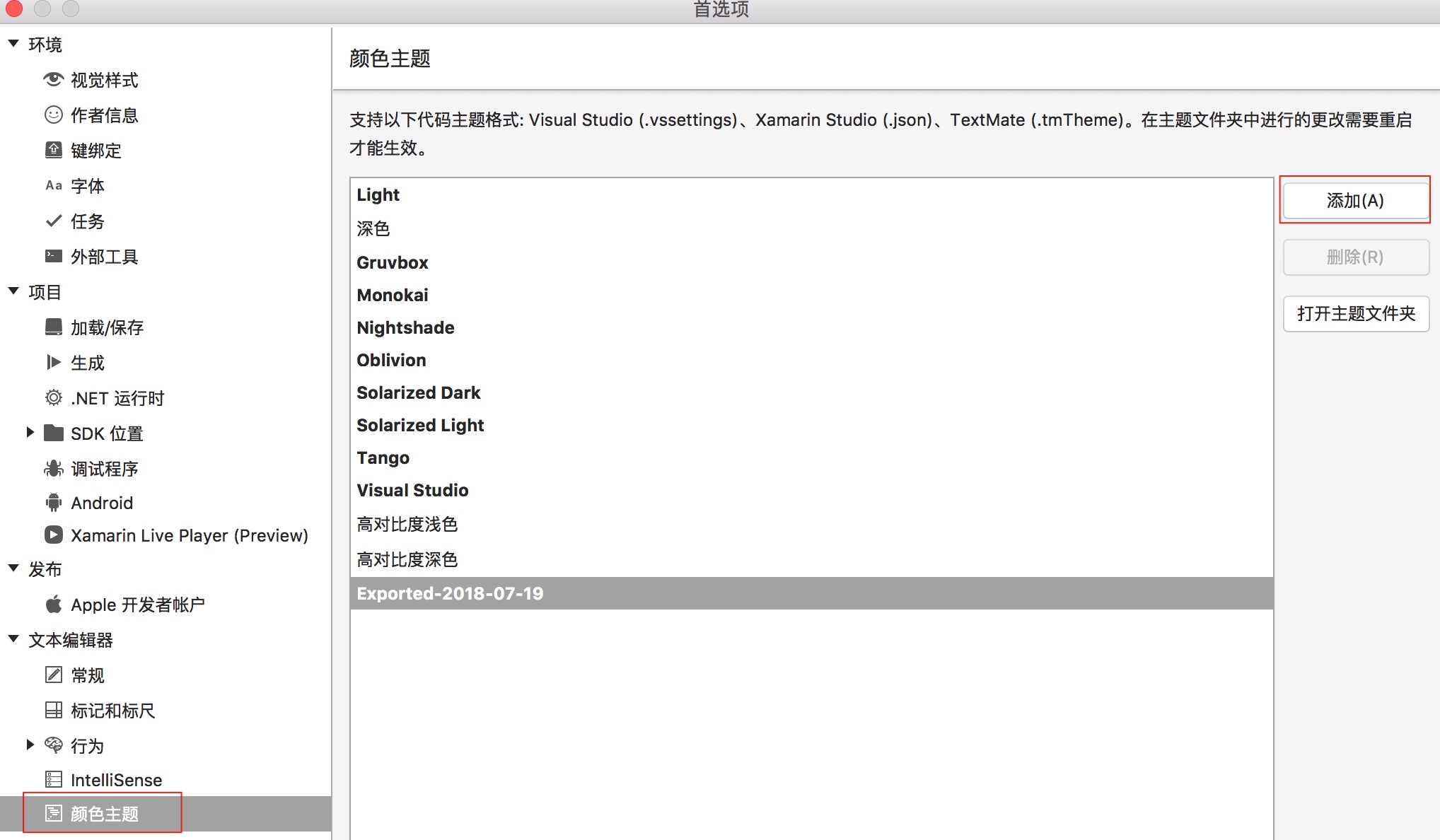Expand the SDK 位置 tree node
1440x840 pixels.
click(30, 432)
